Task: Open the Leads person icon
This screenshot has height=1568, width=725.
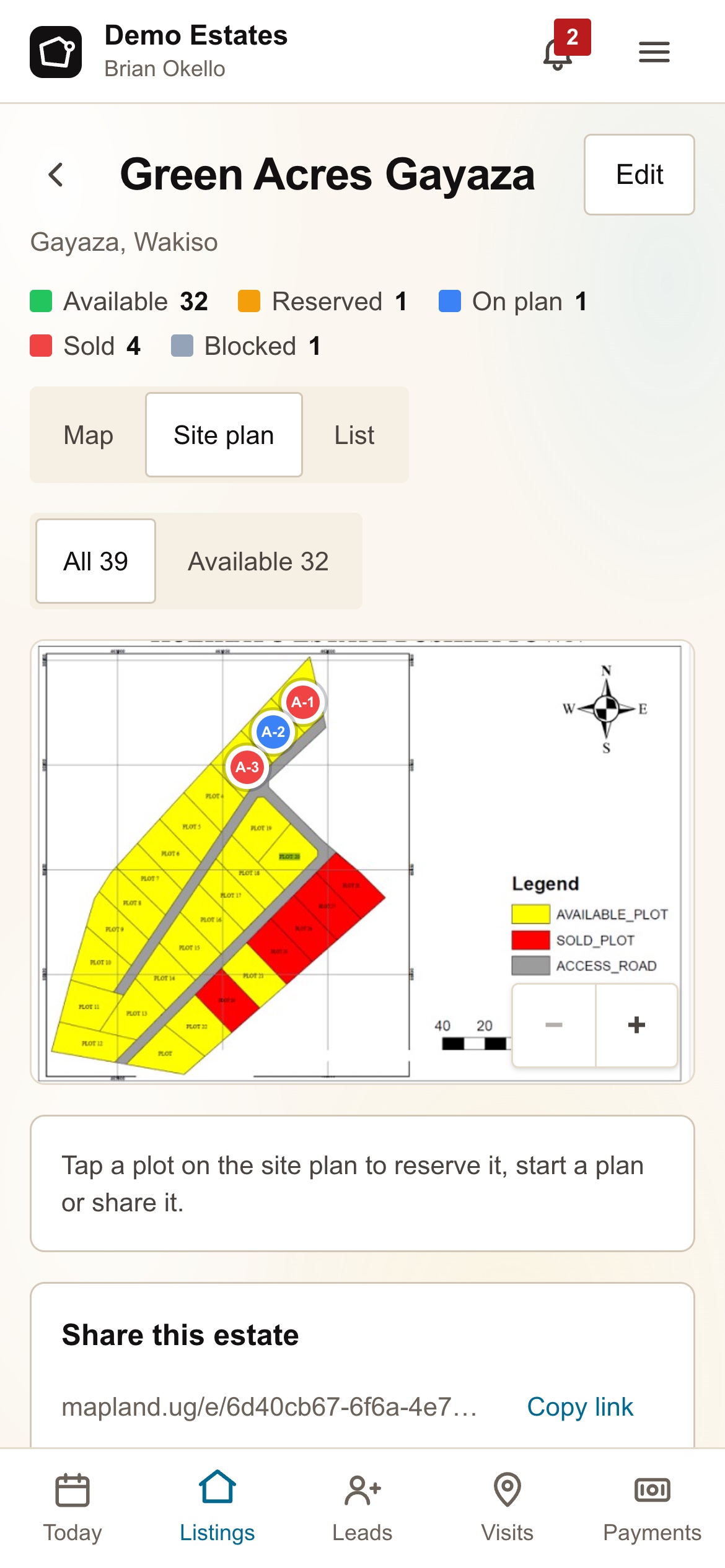Action: coord(362,1489)
